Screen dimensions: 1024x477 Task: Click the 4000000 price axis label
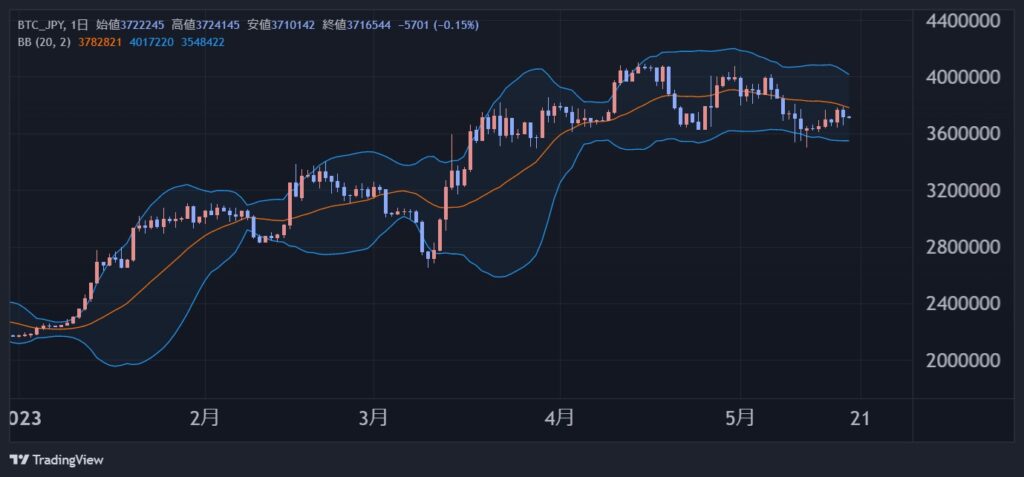[x=963, y=78]
